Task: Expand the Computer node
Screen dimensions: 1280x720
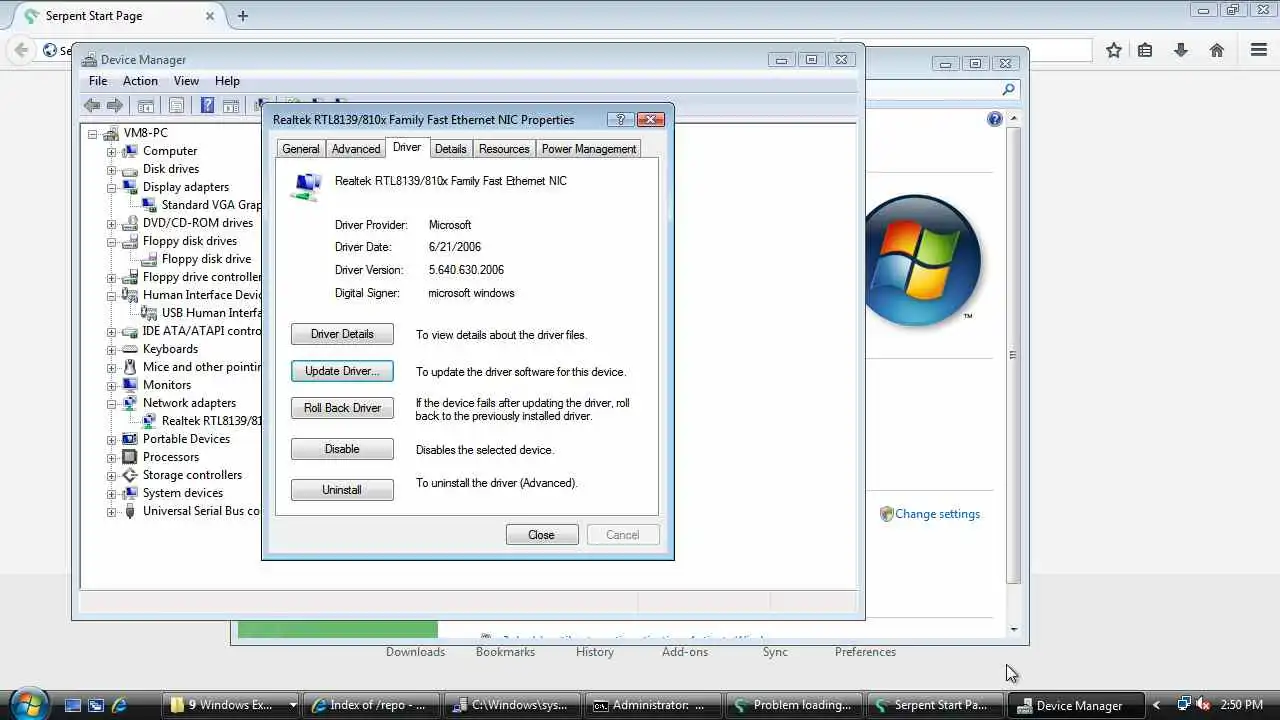Action: tap(112, 152)
